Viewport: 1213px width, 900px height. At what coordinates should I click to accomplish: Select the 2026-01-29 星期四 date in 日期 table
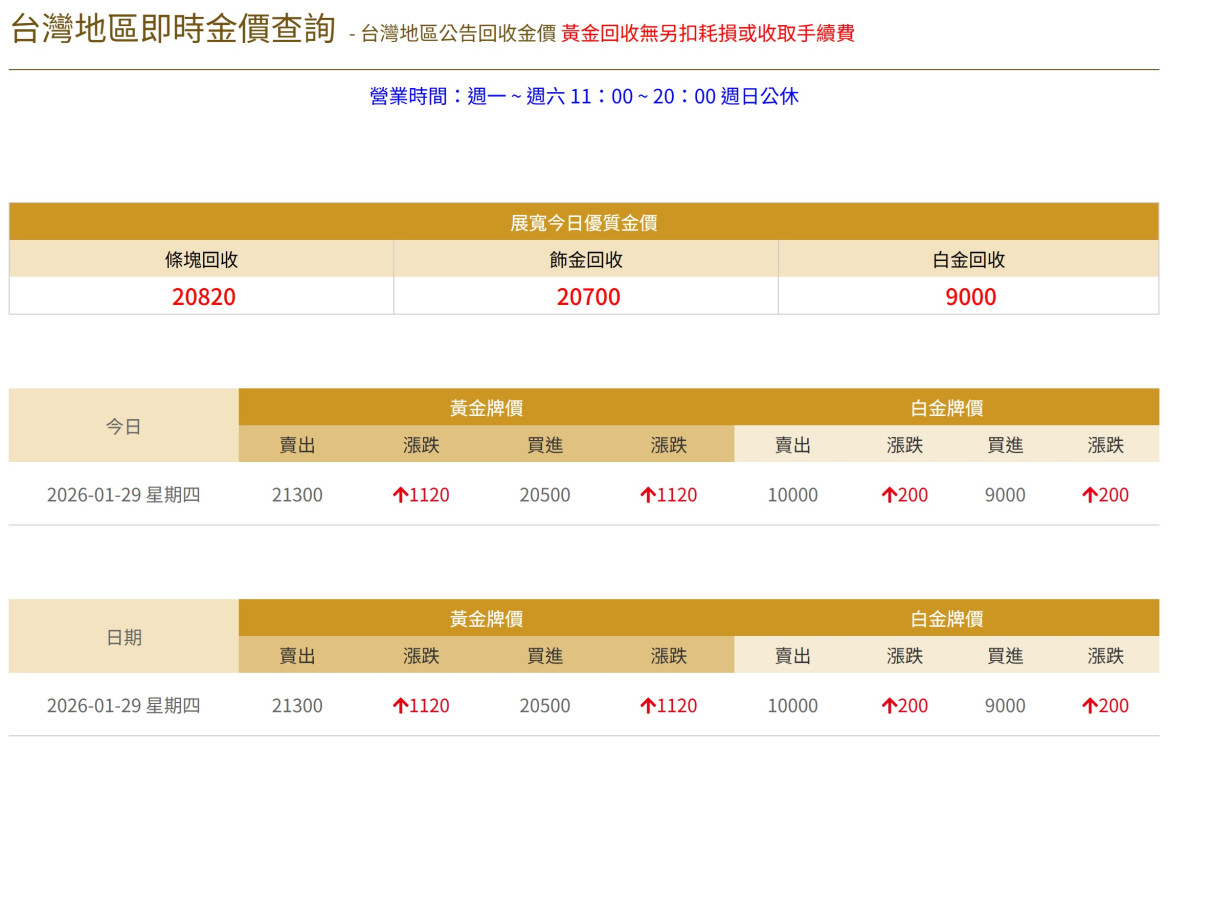pyautogui.click(x=124, y=706)
